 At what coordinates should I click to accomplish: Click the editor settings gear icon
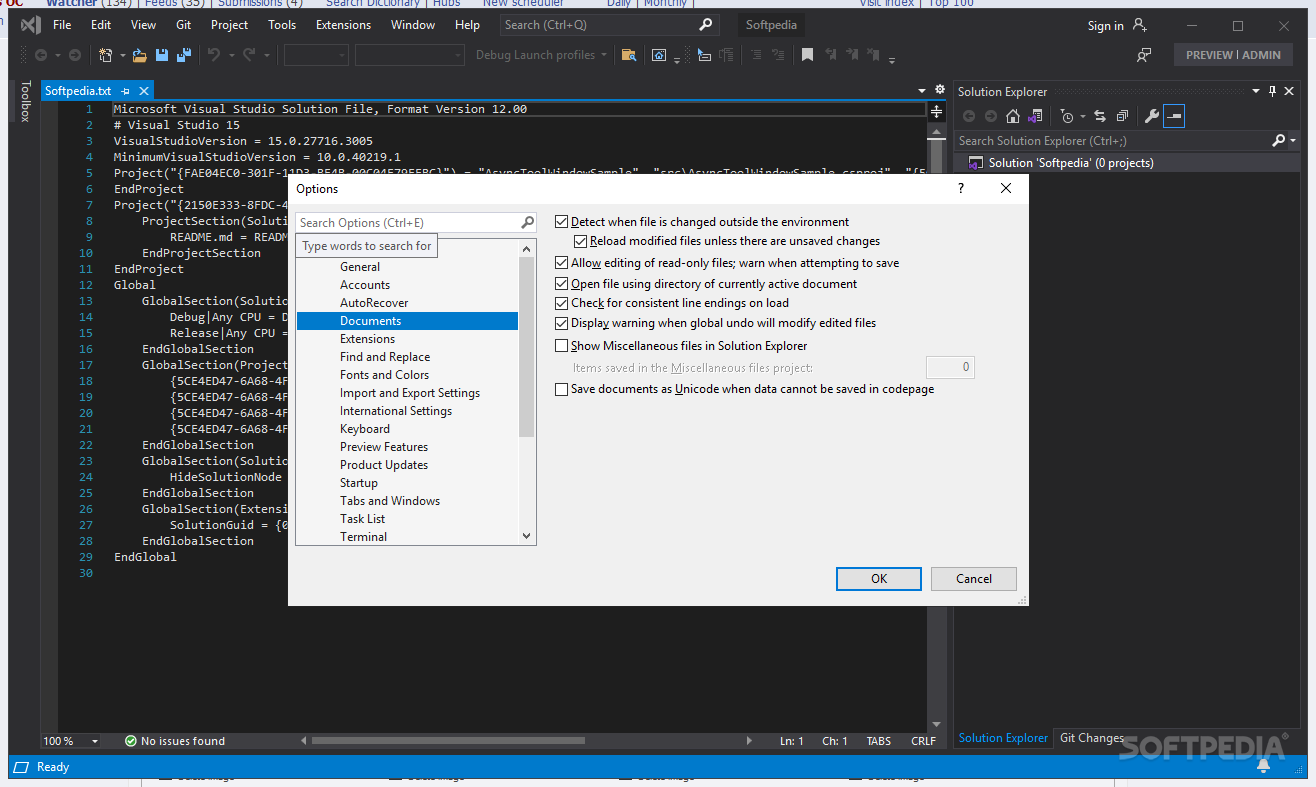coord(939,90)
